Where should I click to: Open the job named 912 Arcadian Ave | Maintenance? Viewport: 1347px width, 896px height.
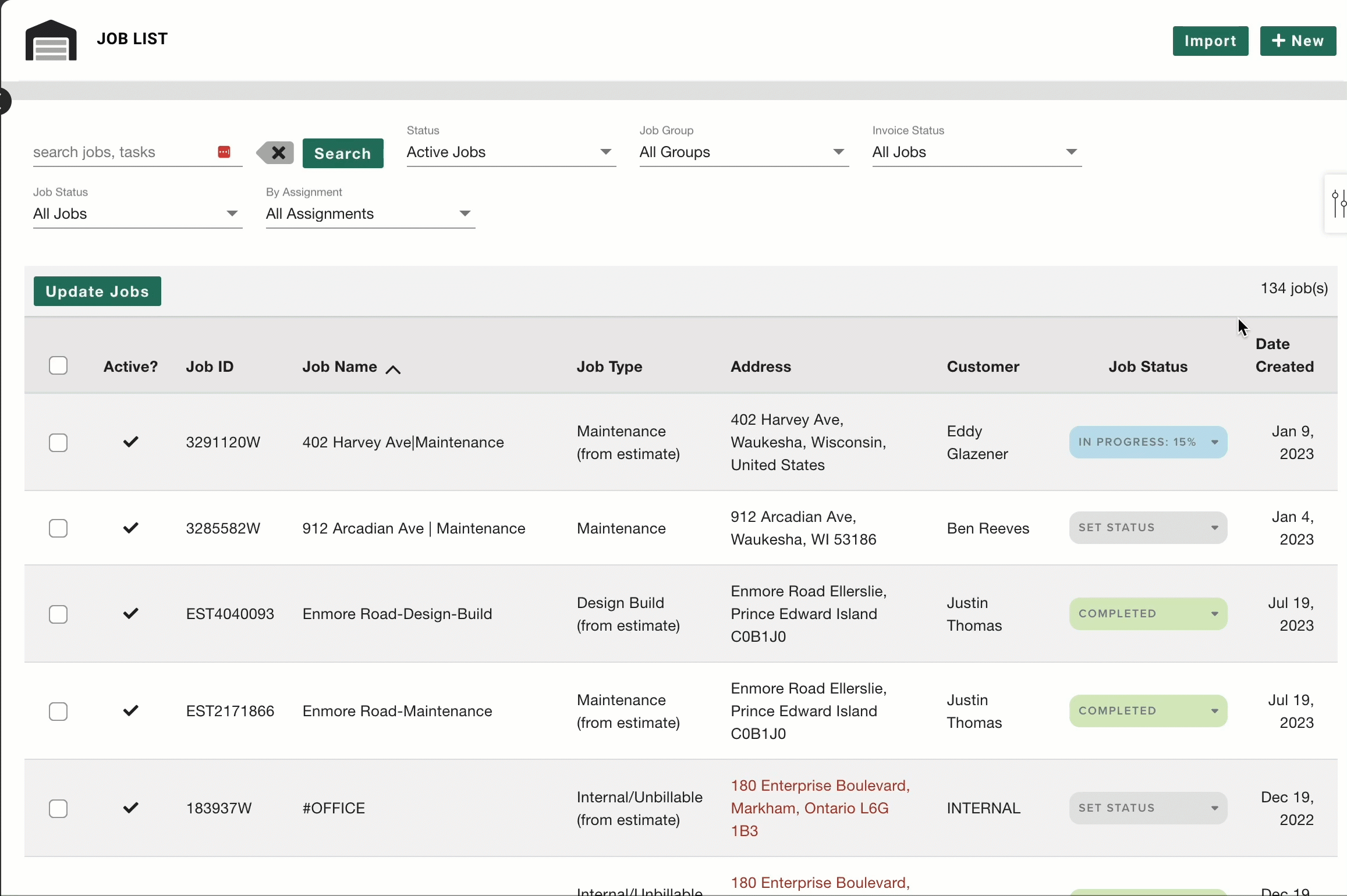[414, 528]
